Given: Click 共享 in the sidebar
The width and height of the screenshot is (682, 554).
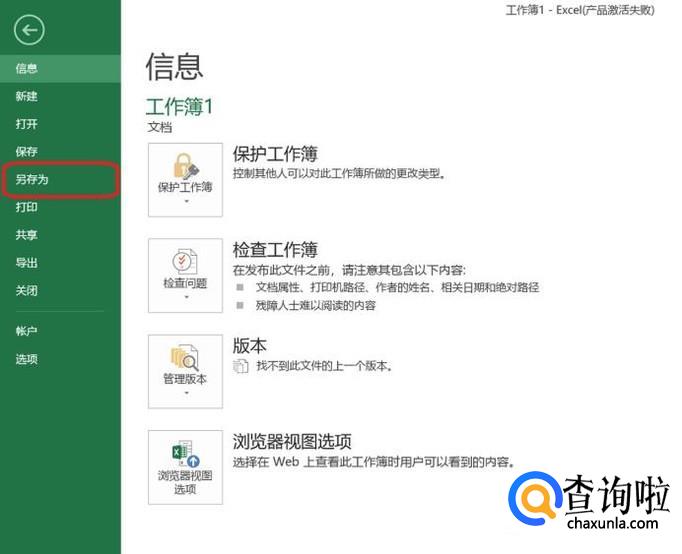Looking at the screenshot, I should [60, 235].
